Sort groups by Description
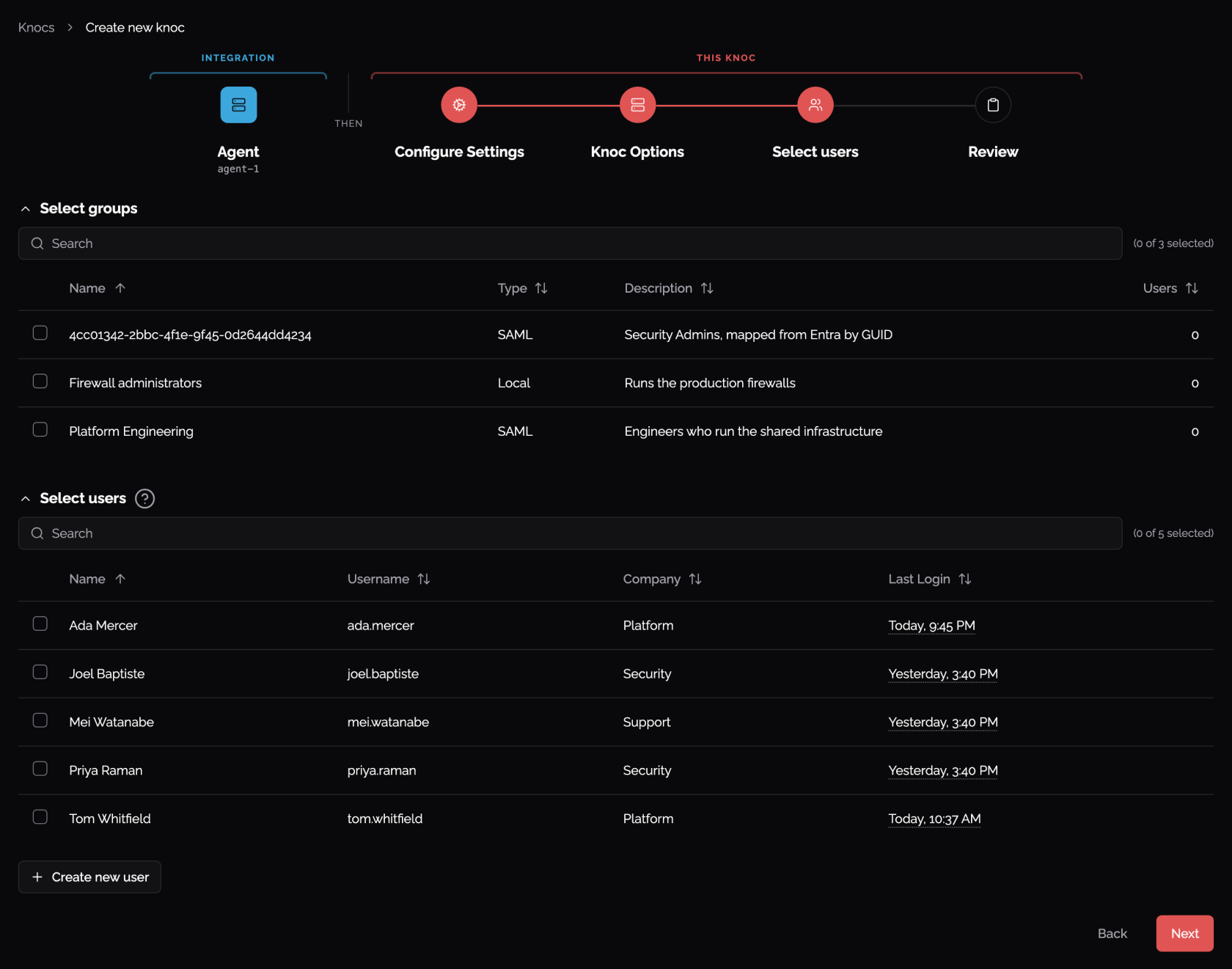The height and width of the screenshot is (969, 1232). tap(707, 288)
